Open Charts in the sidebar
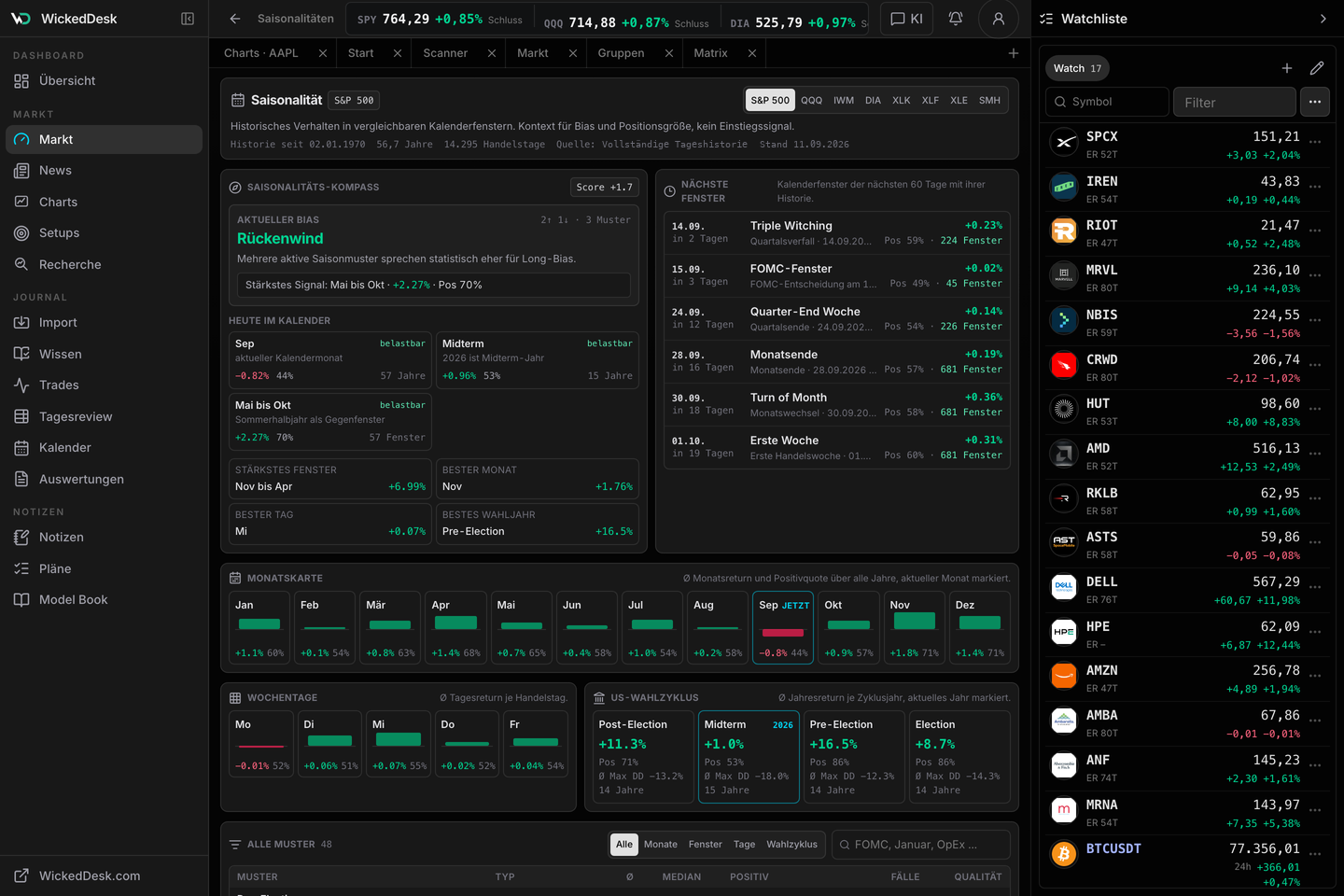The height and width of the screenshot is (896, 1344). point(104,202)
